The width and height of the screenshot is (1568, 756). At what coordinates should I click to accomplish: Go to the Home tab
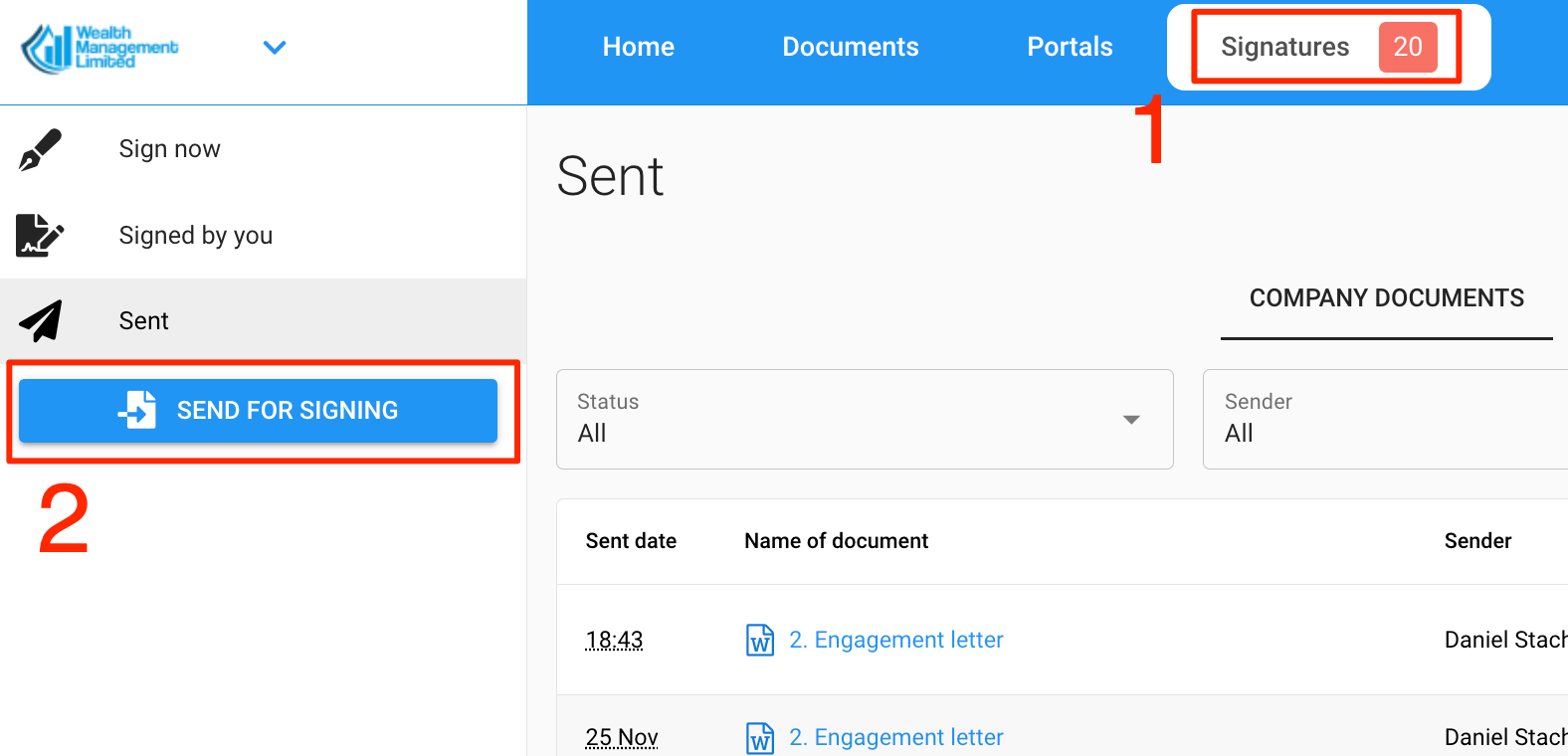click(638, 47)
